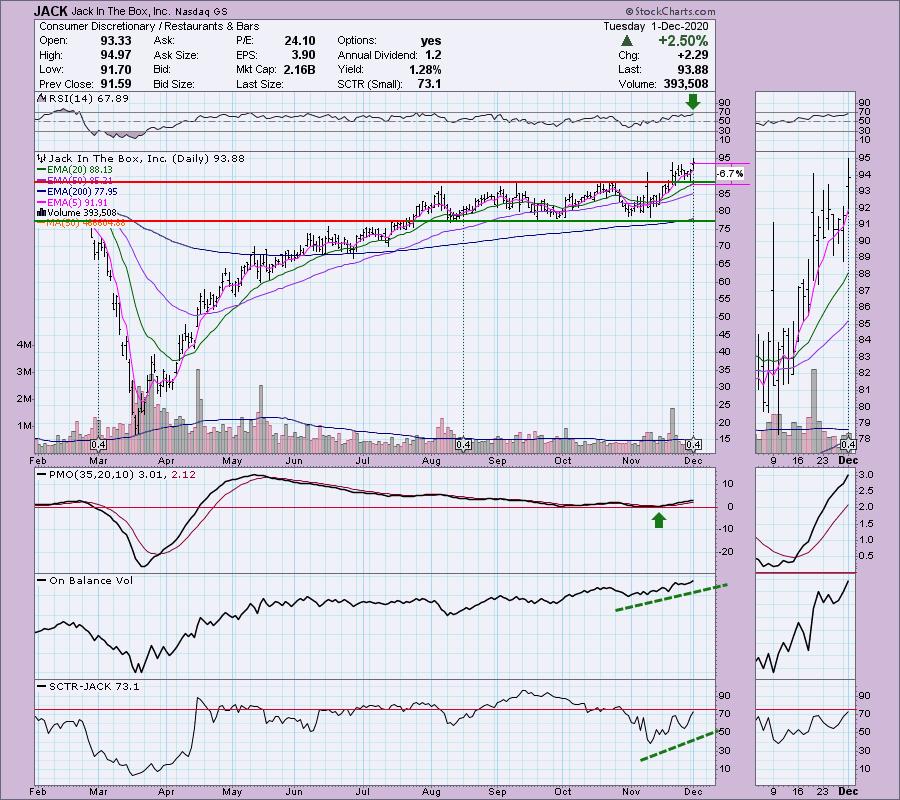This screenshot has height=800, width=900.
Task: Click the Prev Close value 91.59
Action: point(116,84)
